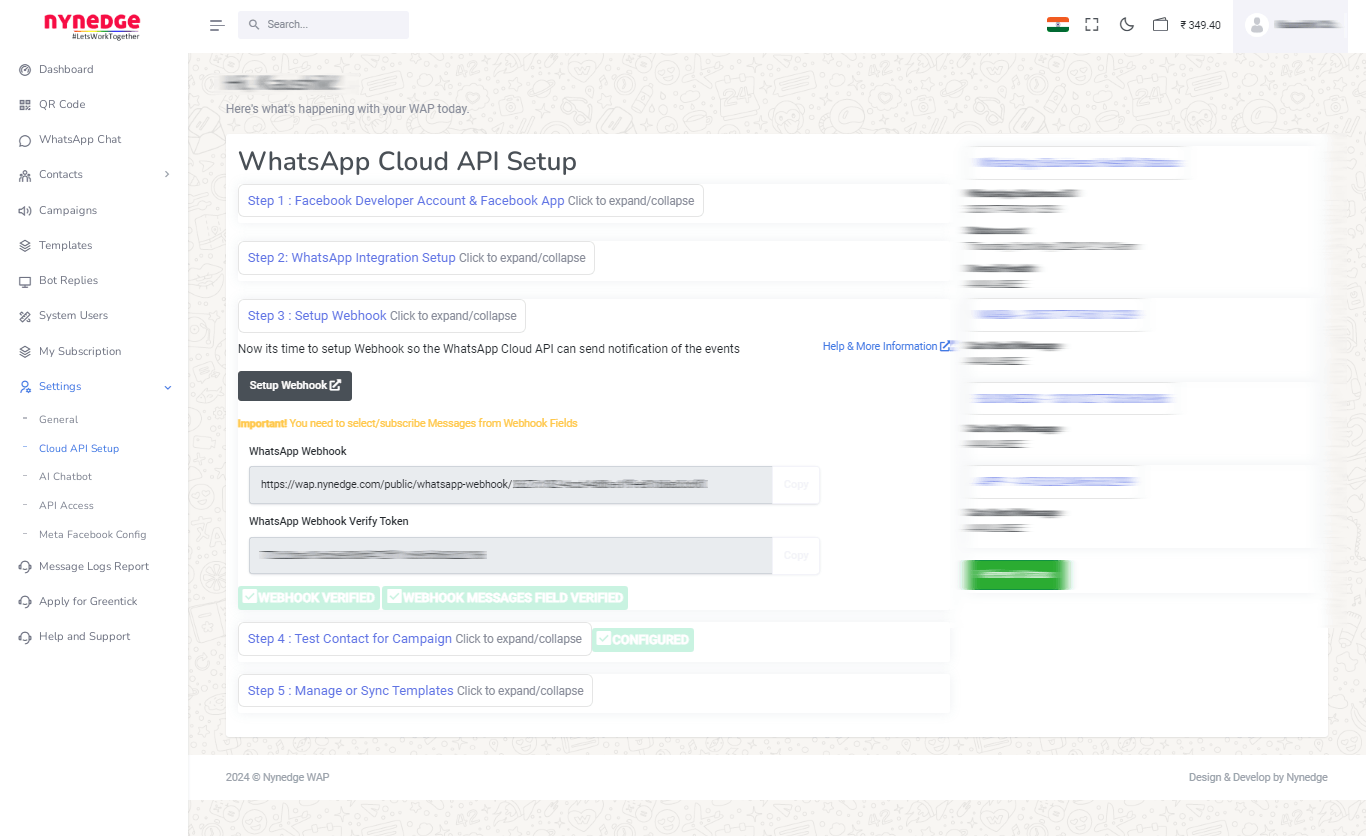Image resolution: width=1366 pixels, height=836 pixels.
Task: Click the Templates layers icon
Action: pyautogui.click(x=25, y=246)
